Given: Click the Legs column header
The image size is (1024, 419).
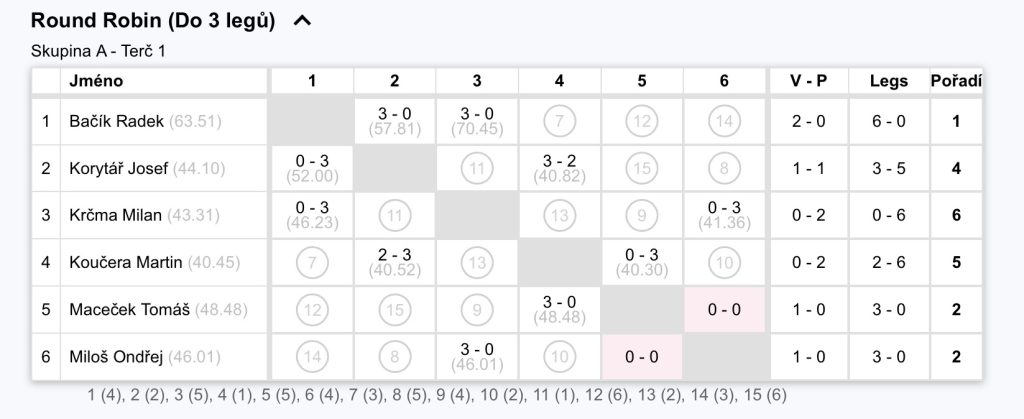Looking at the screenshot, I should pos(889,81).
